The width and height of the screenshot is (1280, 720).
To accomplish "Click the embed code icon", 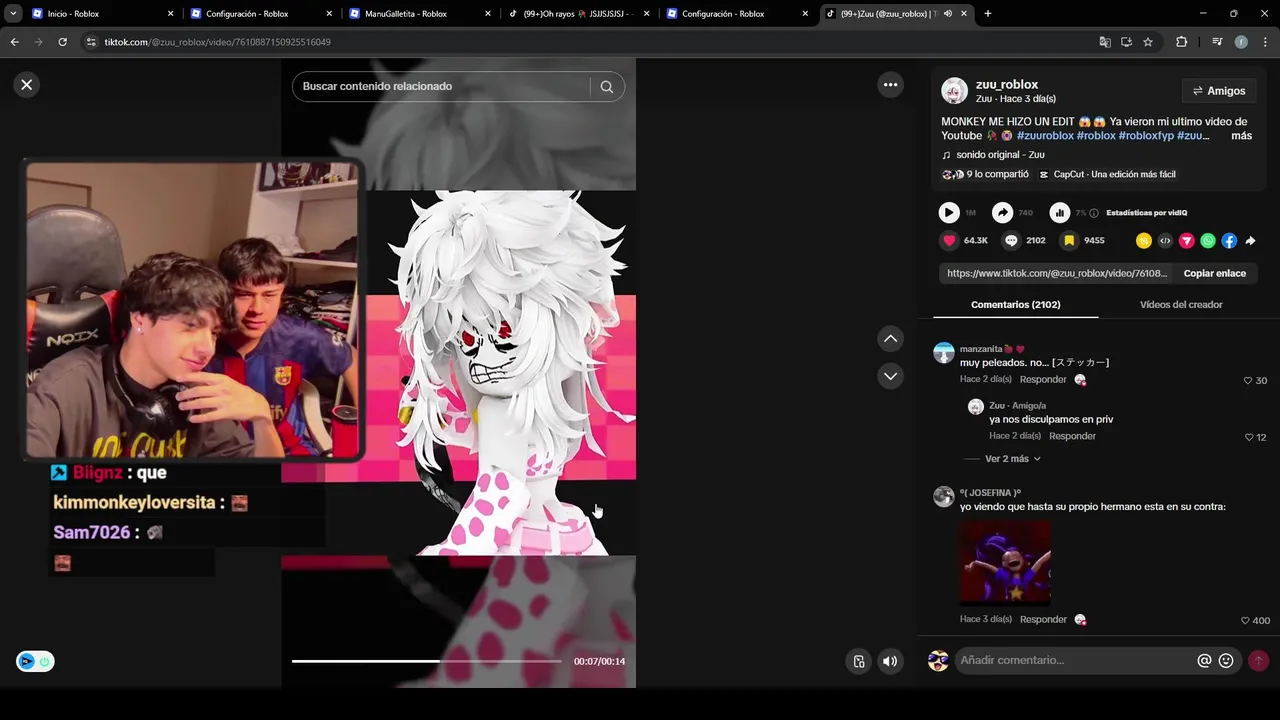I will click(1165, 241).
